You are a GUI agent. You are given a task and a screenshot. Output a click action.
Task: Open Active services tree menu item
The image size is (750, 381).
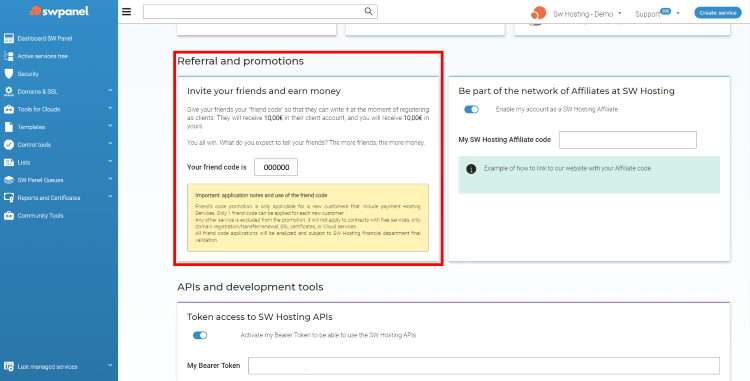pos(43,56)
